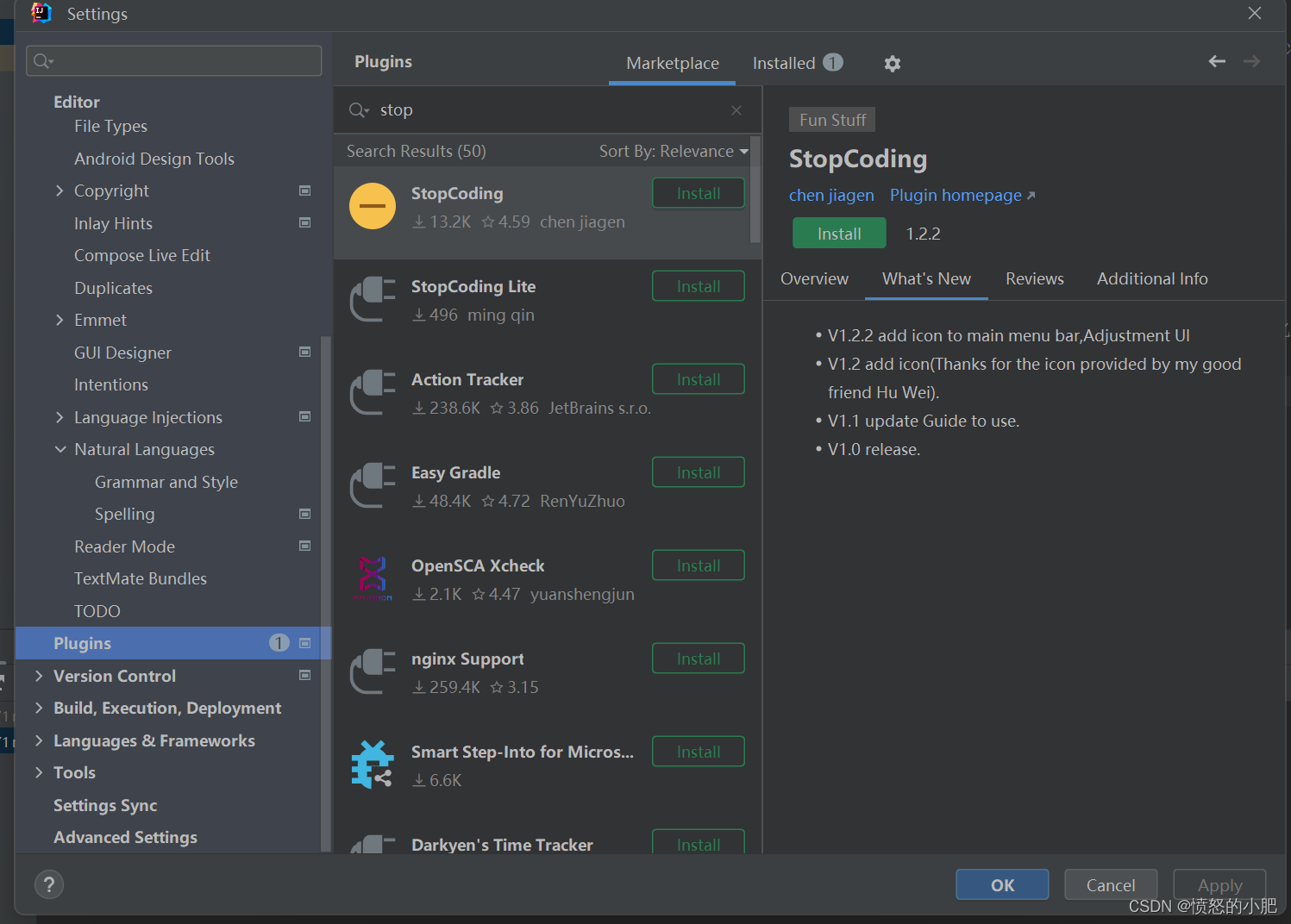Image resolution: width=1291 pixels, height=924 pixels.
Task: Click the project-level icon beside Copyright
Action: (x=304, y=190)
